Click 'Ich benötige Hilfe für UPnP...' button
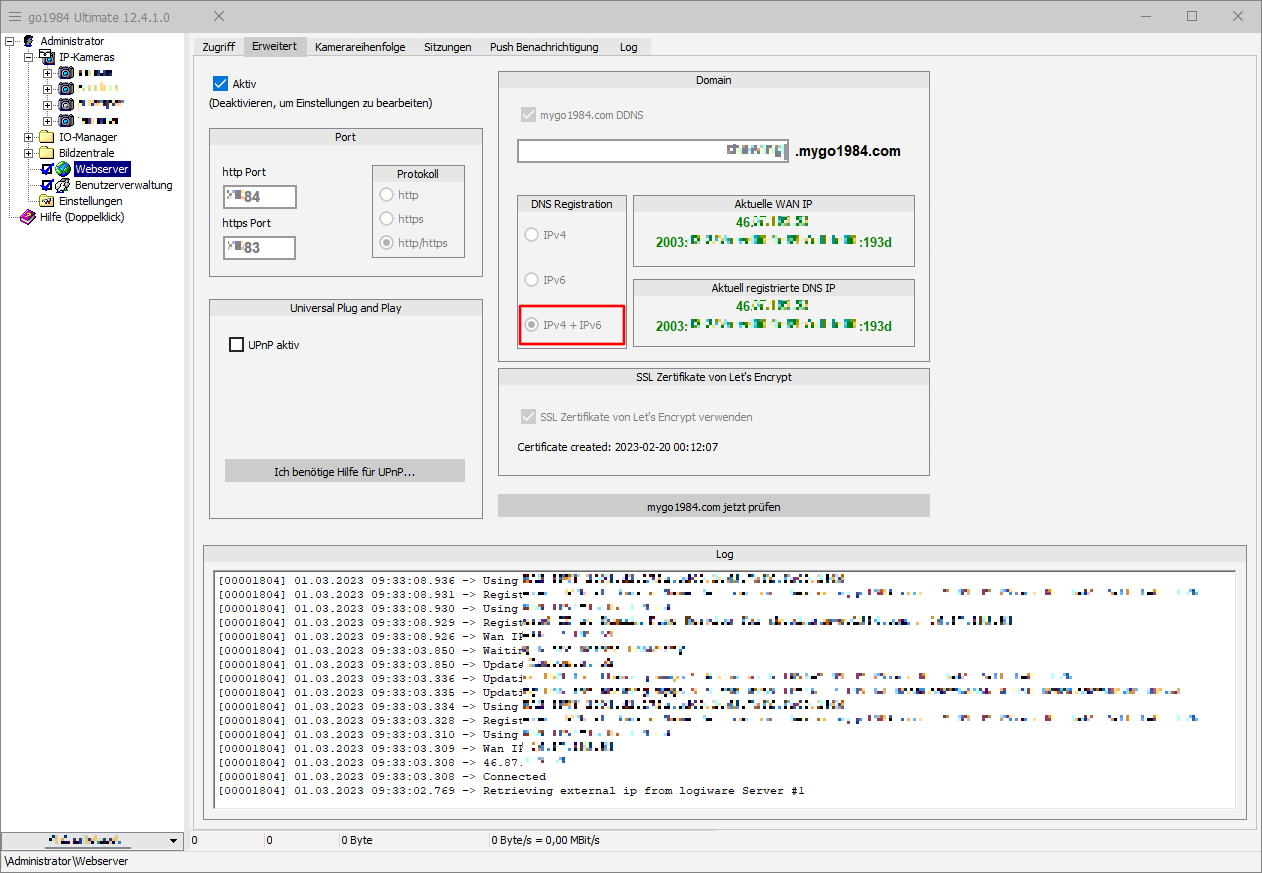The height and width of the screenshot is (873, 1262). (x=344, y=472)
